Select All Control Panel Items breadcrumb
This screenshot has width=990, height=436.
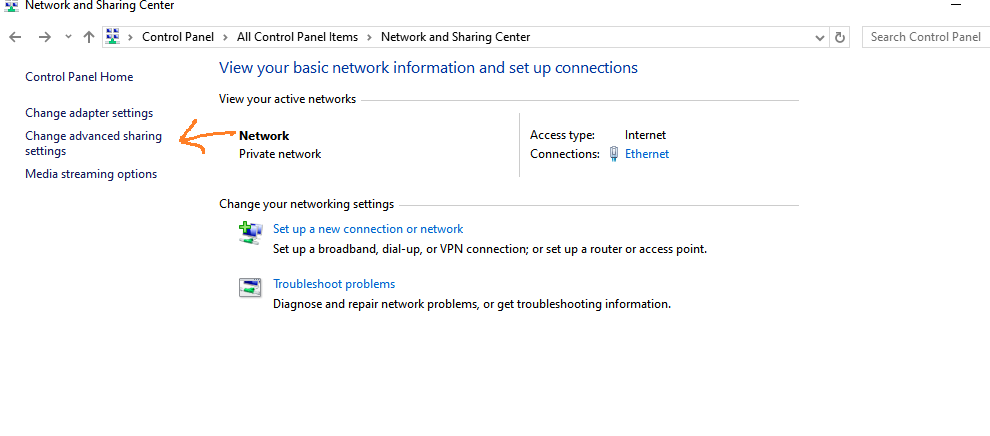(x=297, y=37)
